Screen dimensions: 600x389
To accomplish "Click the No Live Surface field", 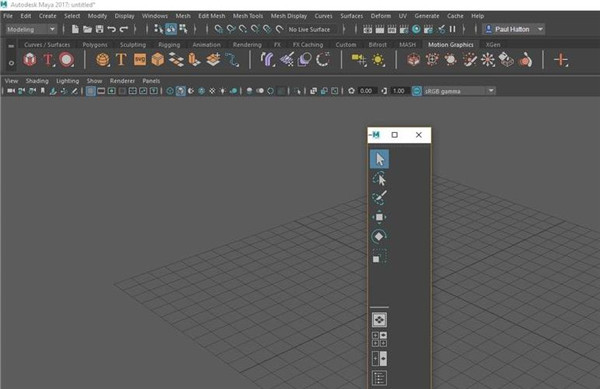I will 313,29.
